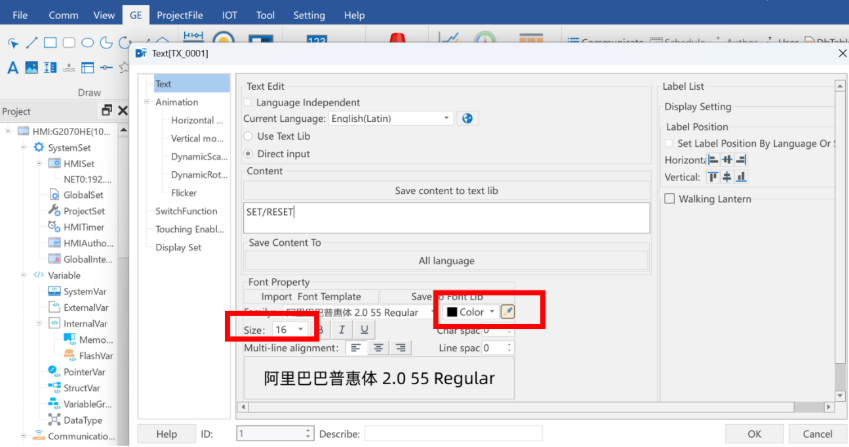849x447 pixels.
Task: Set label Horizontal alignment to left
Action: pyautogui.click(x=713, y=160)
